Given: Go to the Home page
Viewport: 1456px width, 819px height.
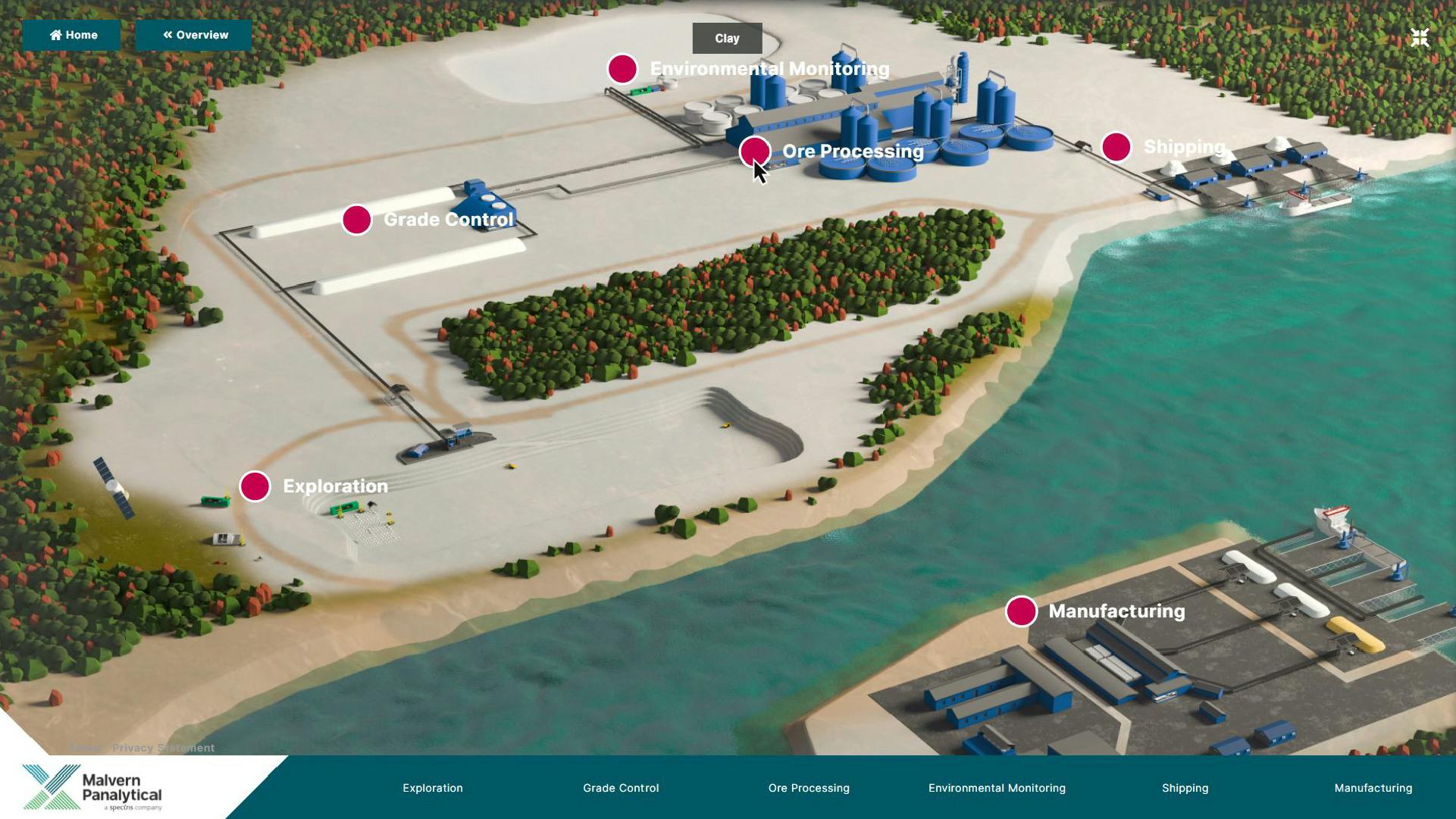Looking at the screenshot, I should coord(73,35).
